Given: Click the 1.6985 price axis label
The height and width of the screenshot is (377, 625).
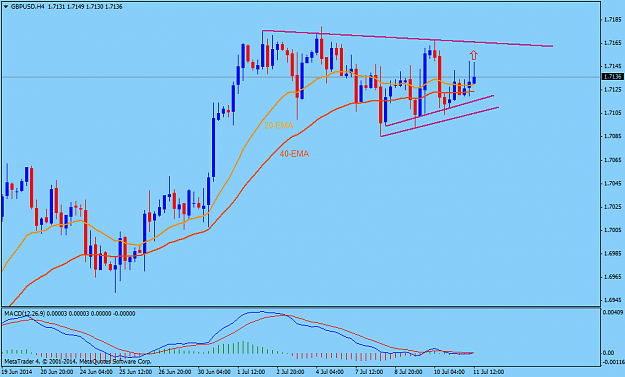Looking at the screenshot, I should 613,253.
